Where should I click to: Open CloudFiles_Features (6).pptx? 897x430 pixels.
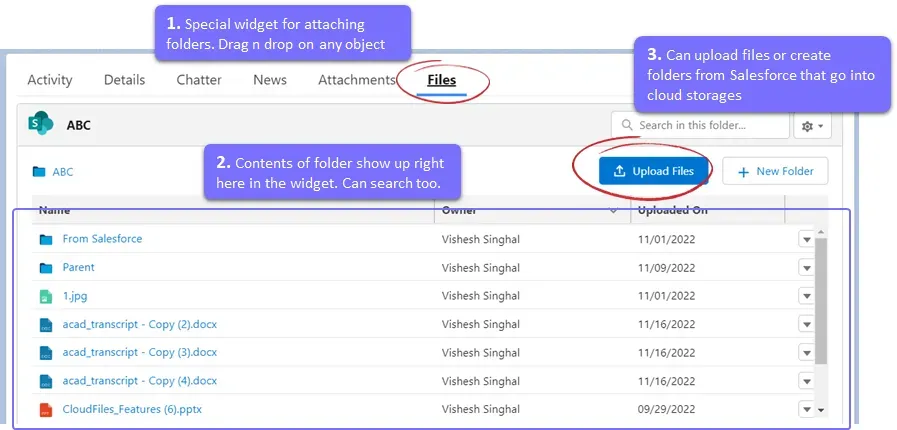132,409
